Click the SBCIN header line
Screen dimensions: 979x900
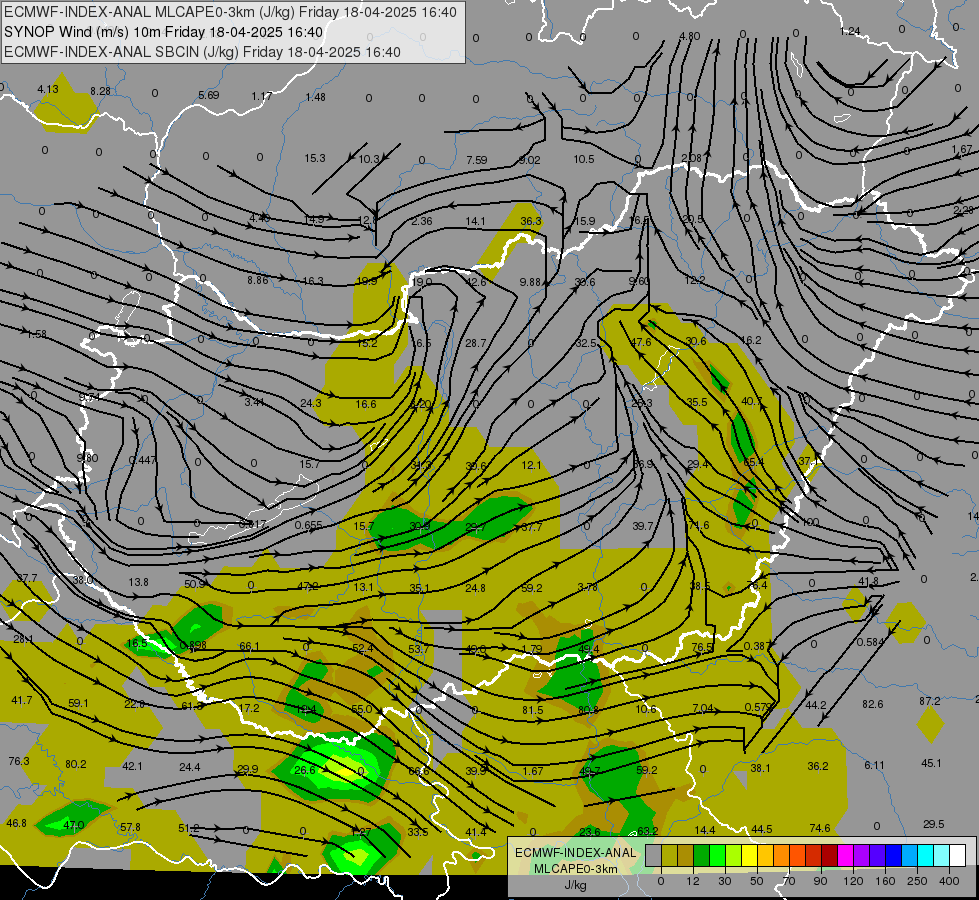[x=202, y=52]
